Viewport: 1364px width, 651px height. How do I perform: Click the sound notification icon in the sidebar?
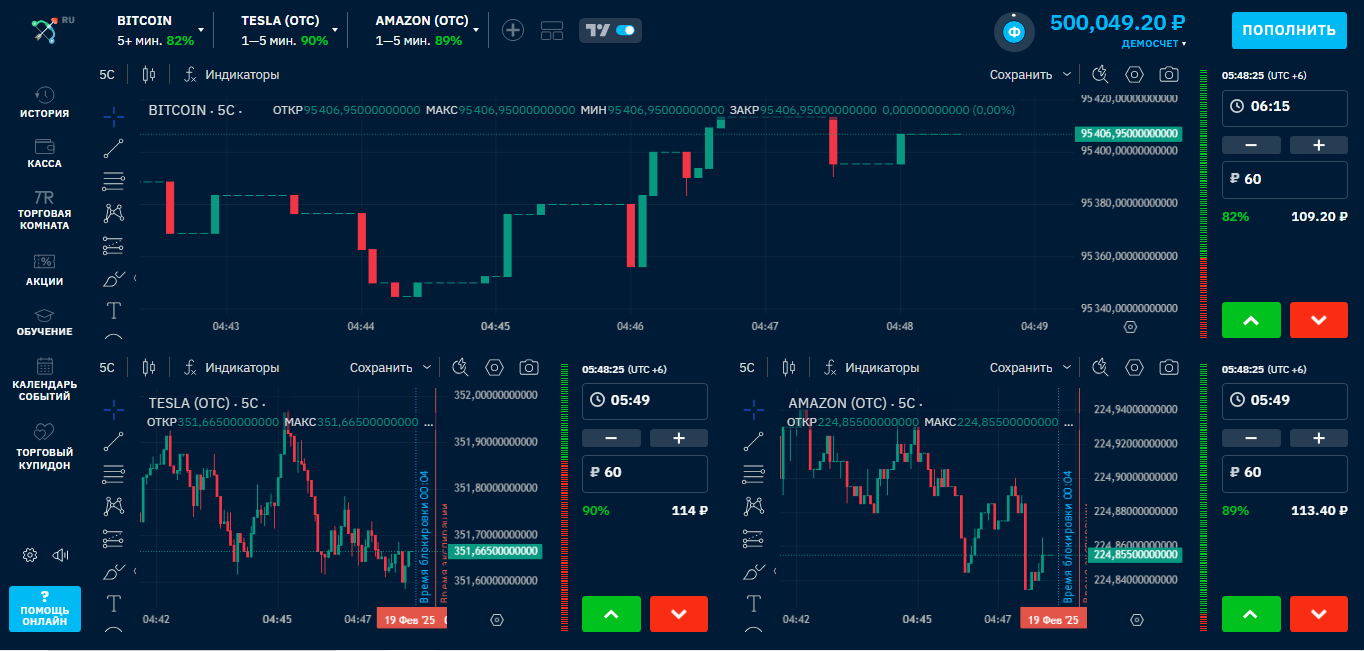(61, 555)
